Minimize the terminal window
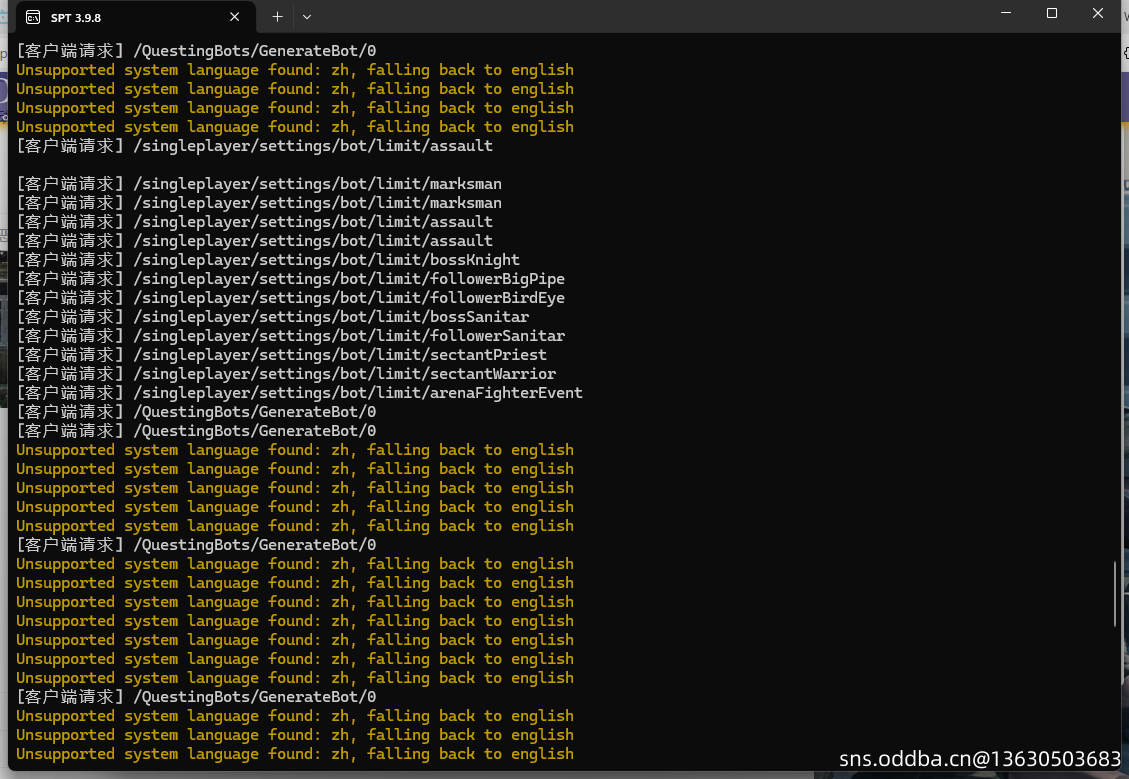The height and width of the screenshot is (779, 1129). tap(1006, 14)
